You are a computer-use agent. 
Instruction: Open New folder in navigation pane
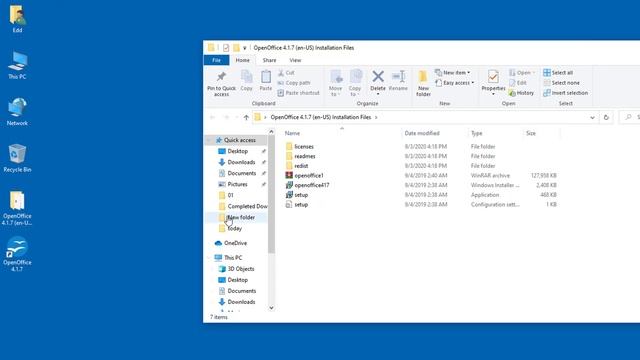coord(240,217)
